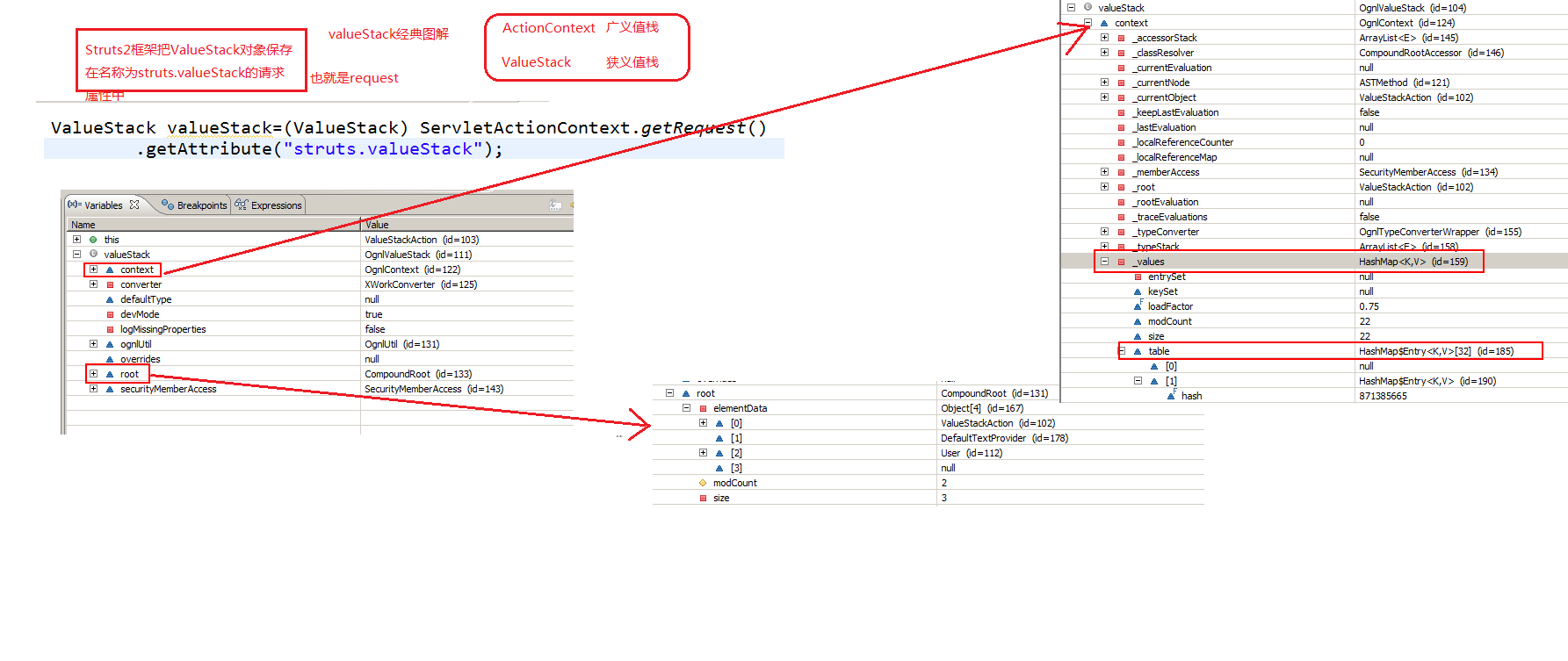Click red square icon beside size 3
1568x661 pixels.
coord(703,498)
